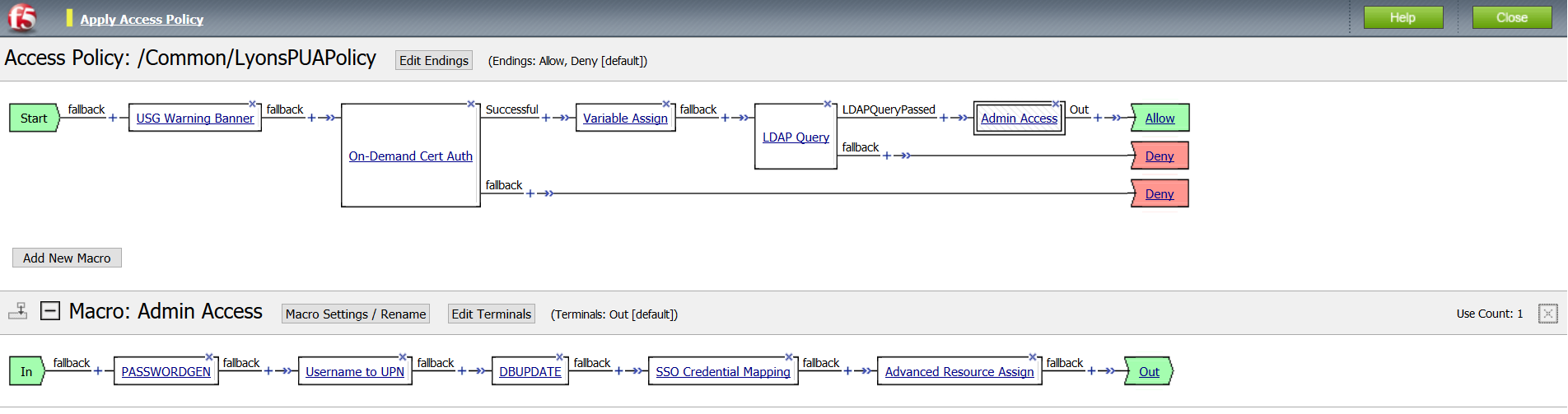The width and height of the screenshot is (1568, 414).
Task: Click the Endings: Allow, Deny text
Action: (x=567, y=61)
